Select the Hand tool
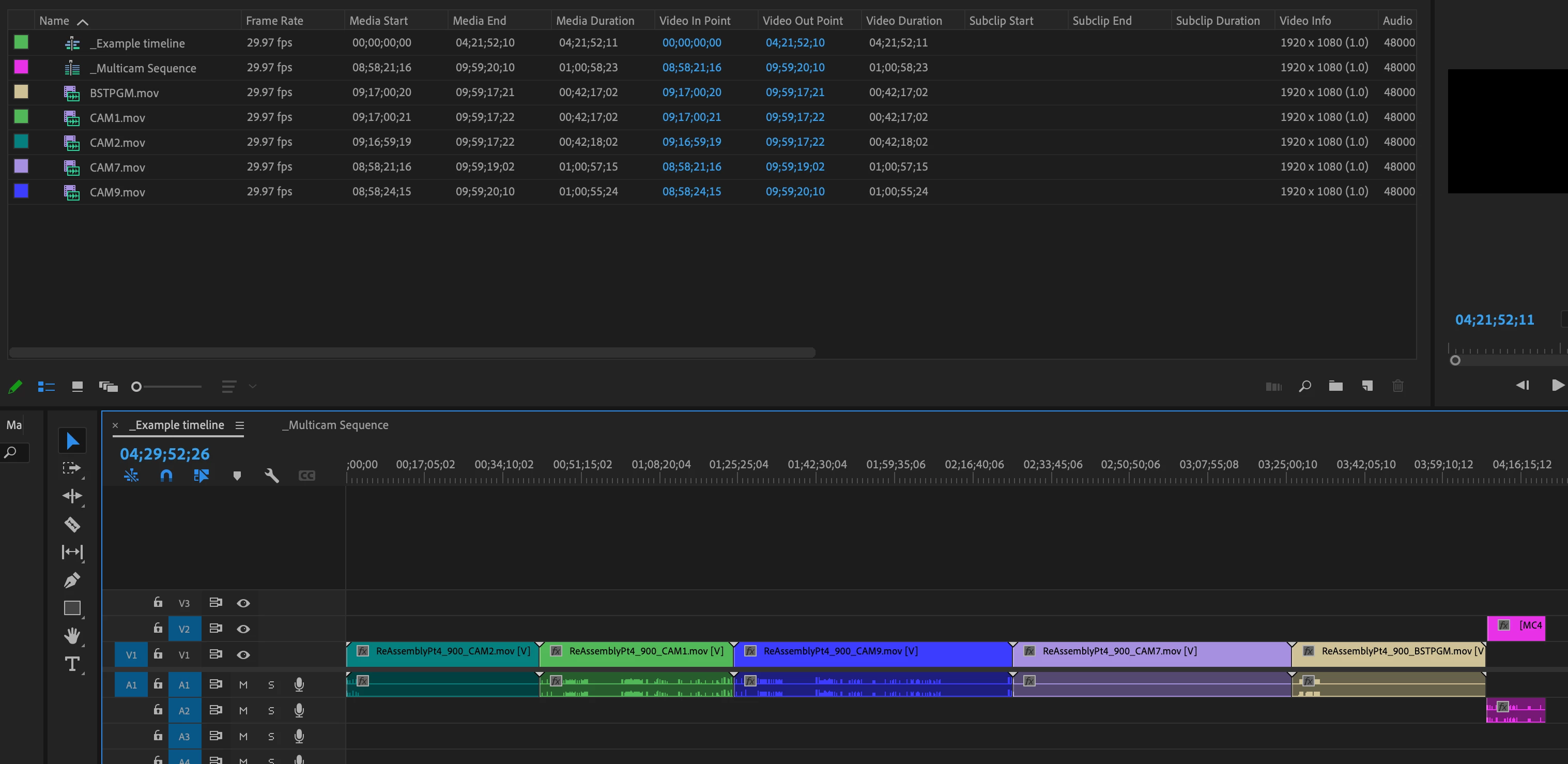 point(72,636)
